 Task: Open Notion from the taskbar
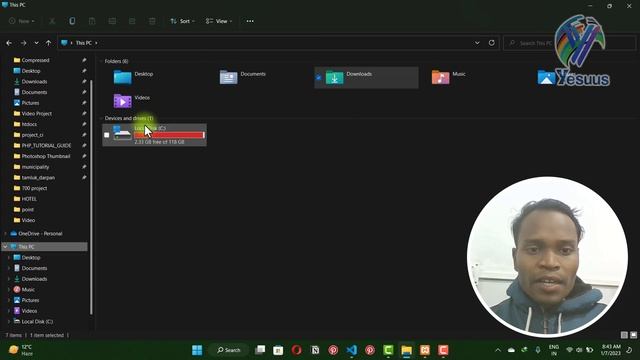pos(315,350)
